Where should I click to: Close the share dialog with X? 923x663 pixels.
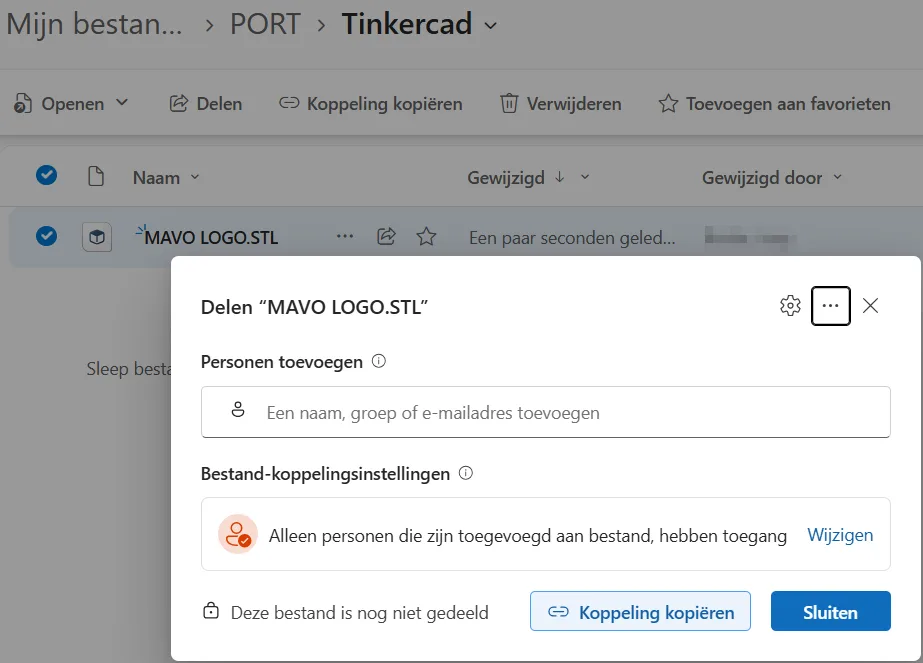pos(870,306)
